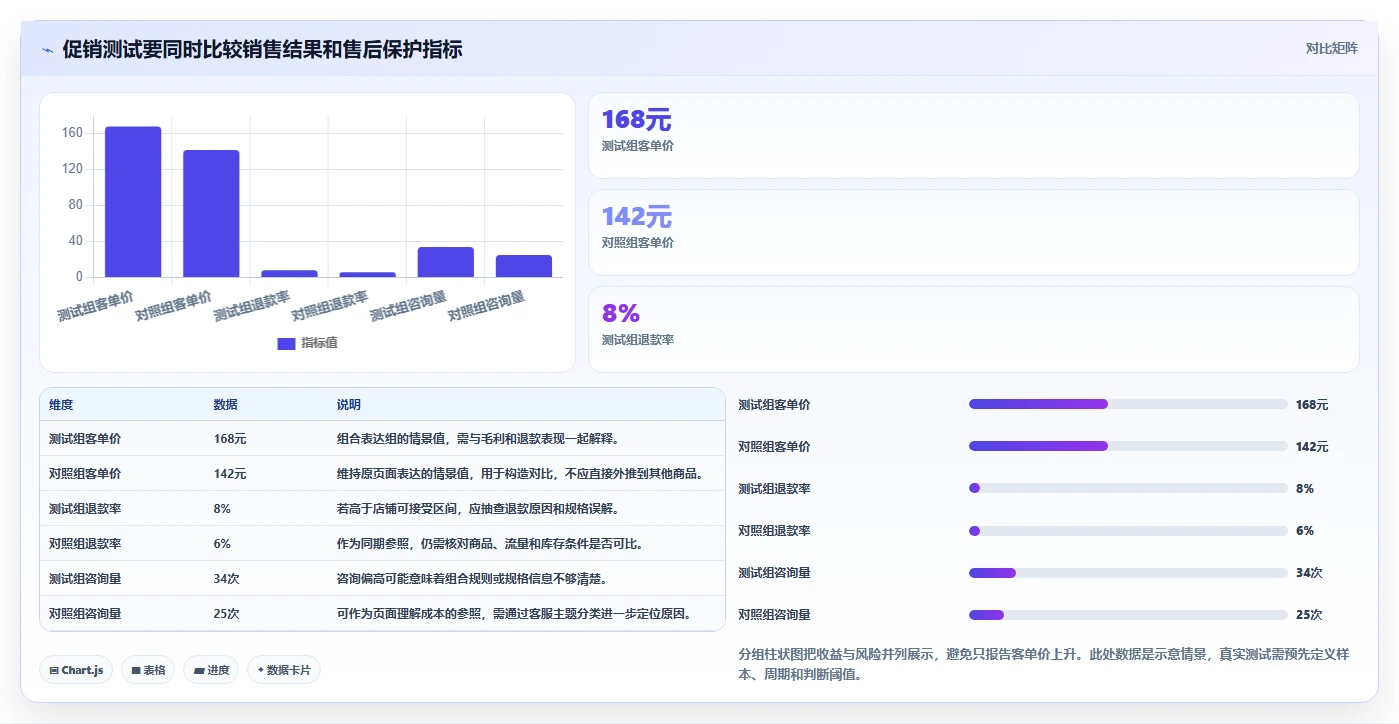Click the 测试组咨询量 progress bar
1399x724 pixels.
[1128, 572]
